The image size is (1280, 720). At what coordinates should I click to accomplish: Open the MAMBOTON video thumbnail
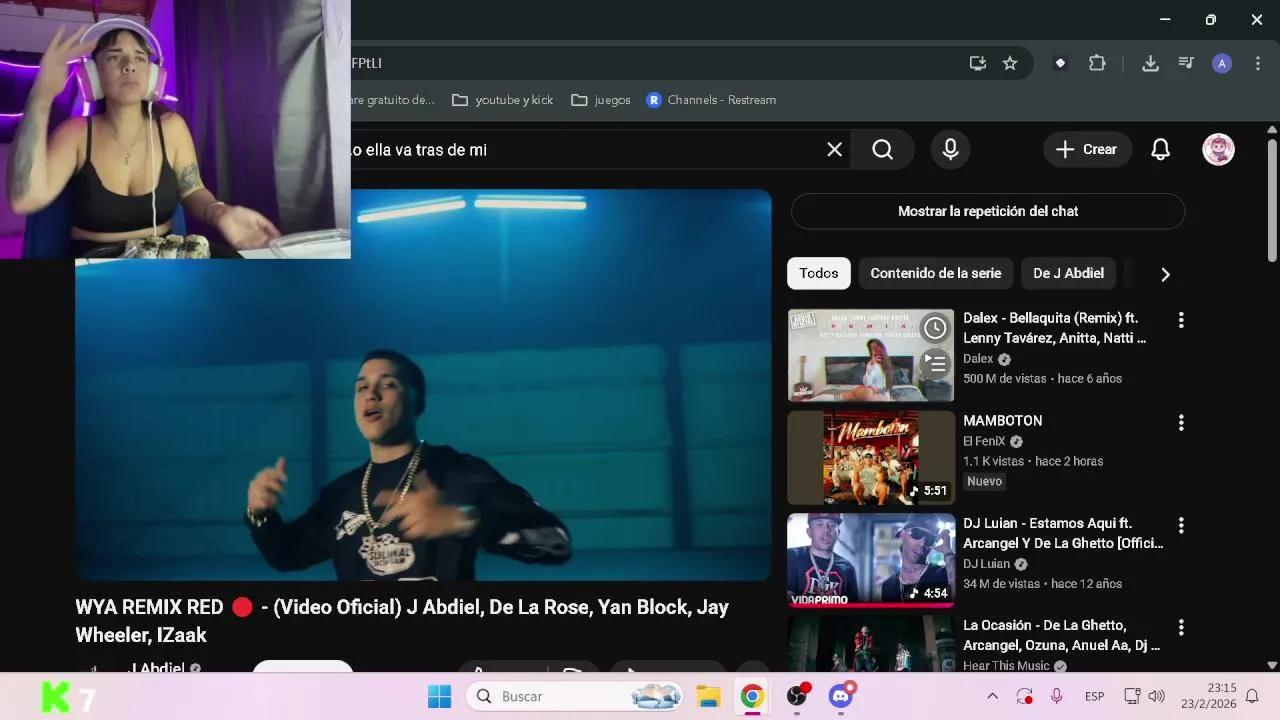click(871, 458)
